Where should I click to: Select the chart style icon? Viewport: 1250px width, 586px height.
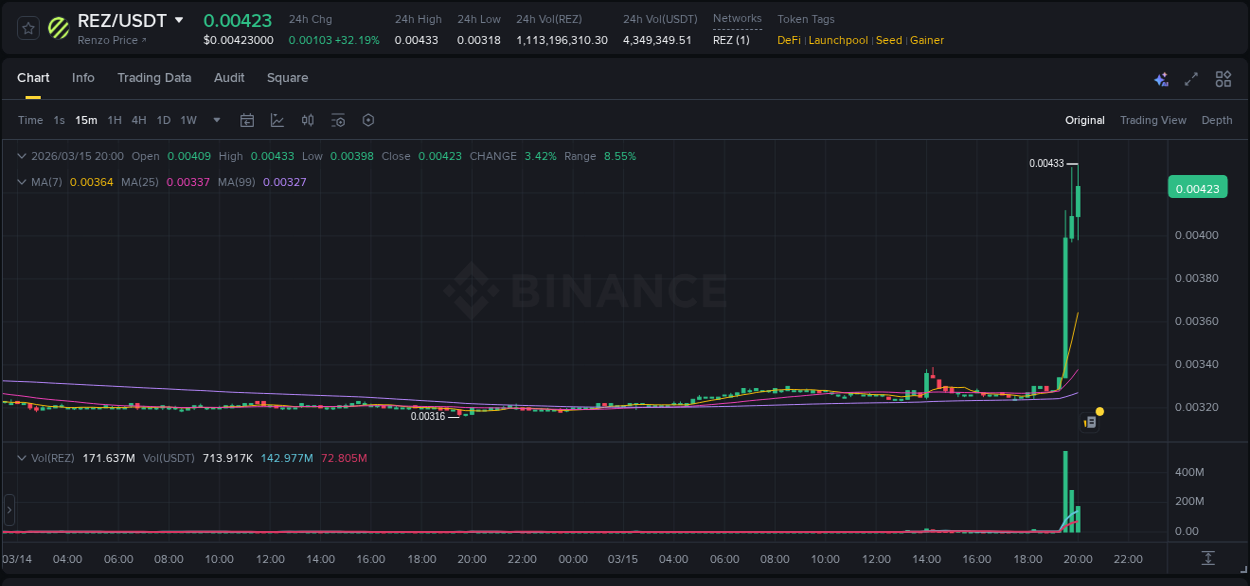click(277, 120)
